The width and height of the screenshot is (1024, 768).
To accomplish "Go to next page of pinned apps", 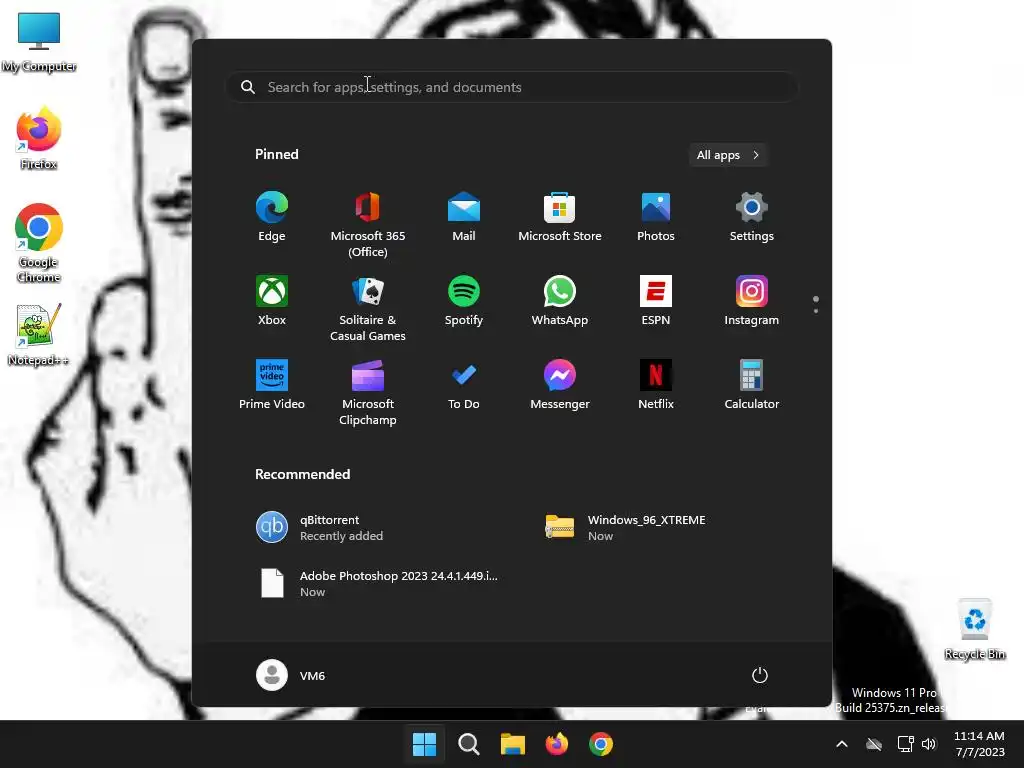I will point(816,311).
